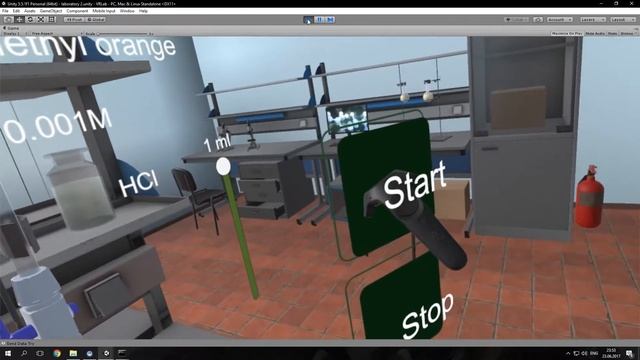Toggle the Pivot/Center handle button
Image resolution: width=640 pixels, height=360 pixels.
point(74,19)
